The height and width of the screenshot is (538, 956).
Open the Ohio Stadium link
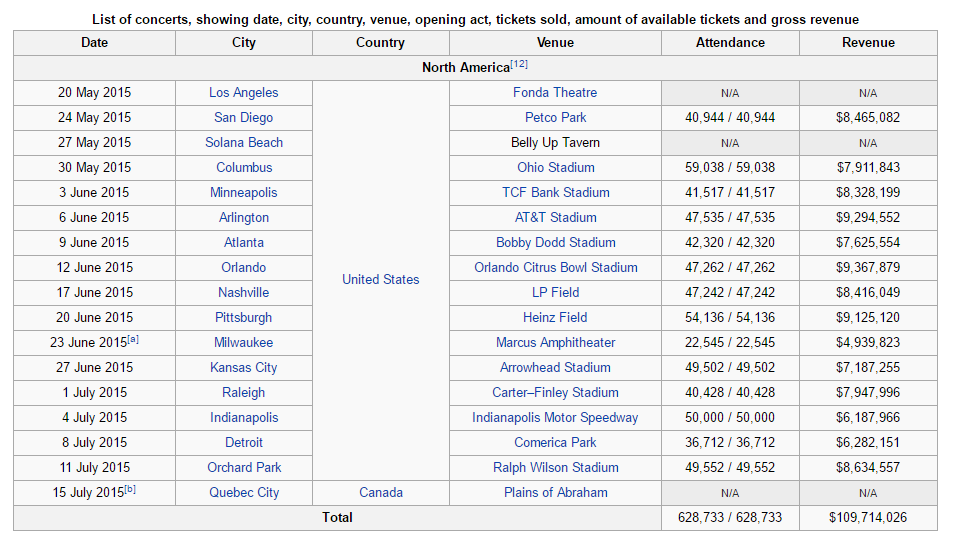pyautogui.click(x=555, y=168)
